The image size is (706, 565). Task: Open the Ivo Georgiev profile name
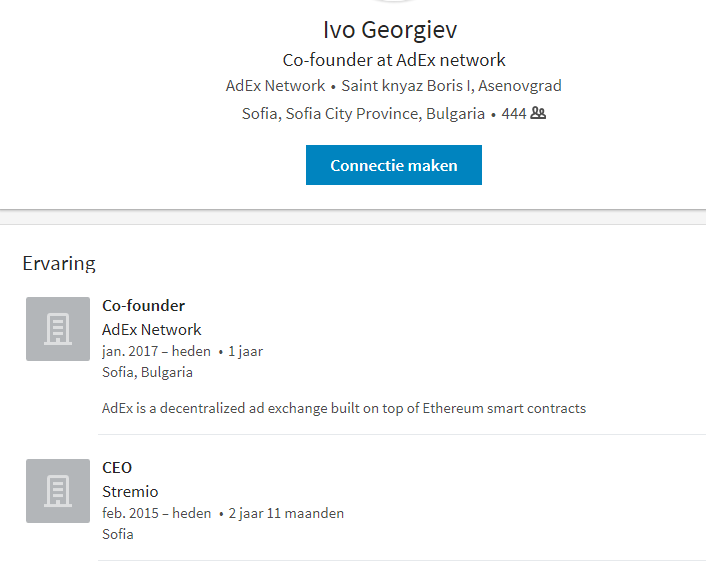tap(390, 30)
